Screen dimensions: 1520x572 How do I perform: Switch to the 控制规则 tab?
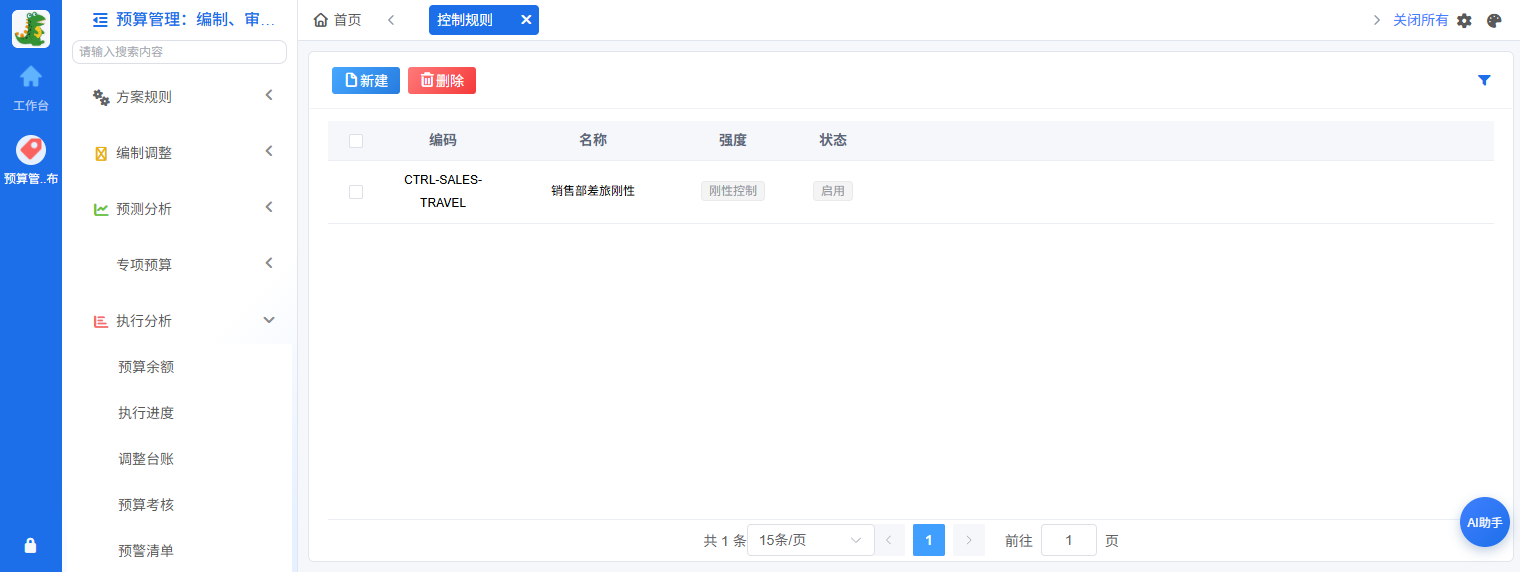click(x=465, y=19)
